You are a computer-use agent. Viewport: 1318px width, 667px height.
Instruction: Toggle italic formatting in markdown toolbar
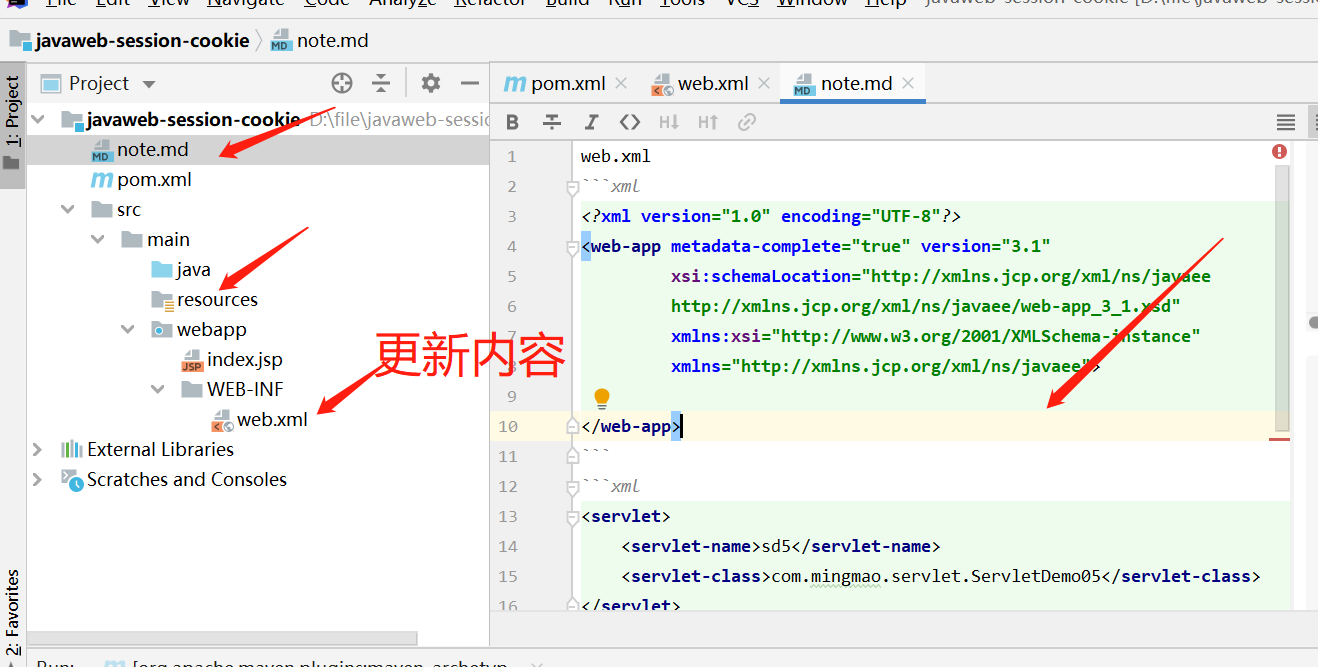pos(591,122)
